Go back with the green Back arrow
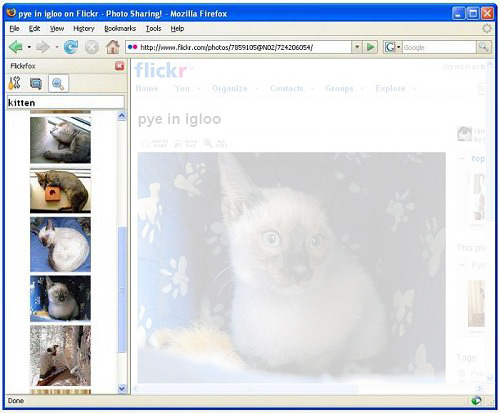 [16, 47]
